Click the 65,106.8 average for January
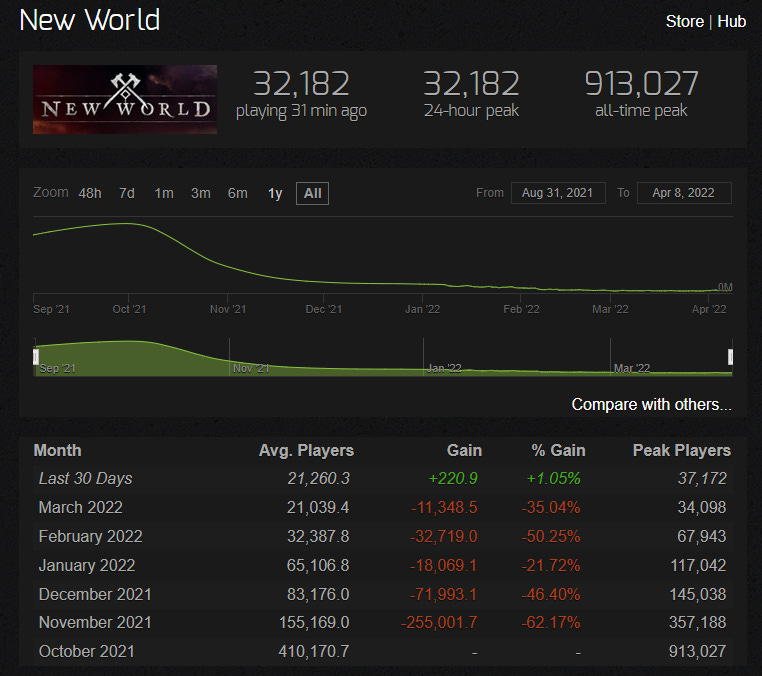This screenshot has width=762, height=676. click(318, 565)
